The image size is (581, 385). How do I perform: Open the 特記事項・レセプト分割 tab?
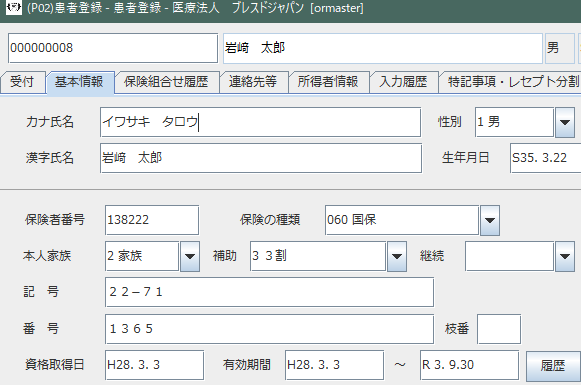[511, 82]
